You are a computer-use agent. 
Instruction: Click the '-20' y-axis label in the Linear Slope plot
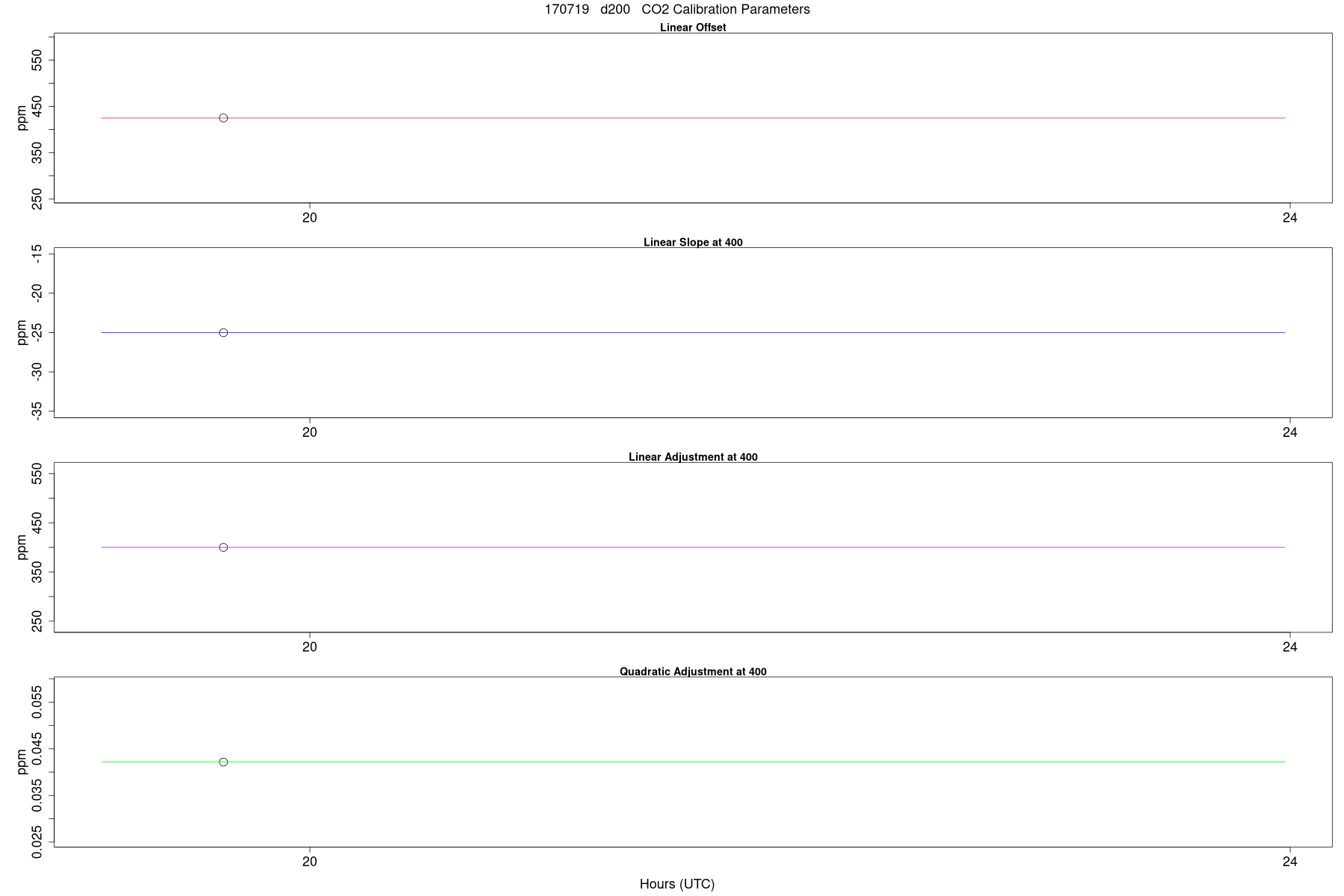[37, 293]
